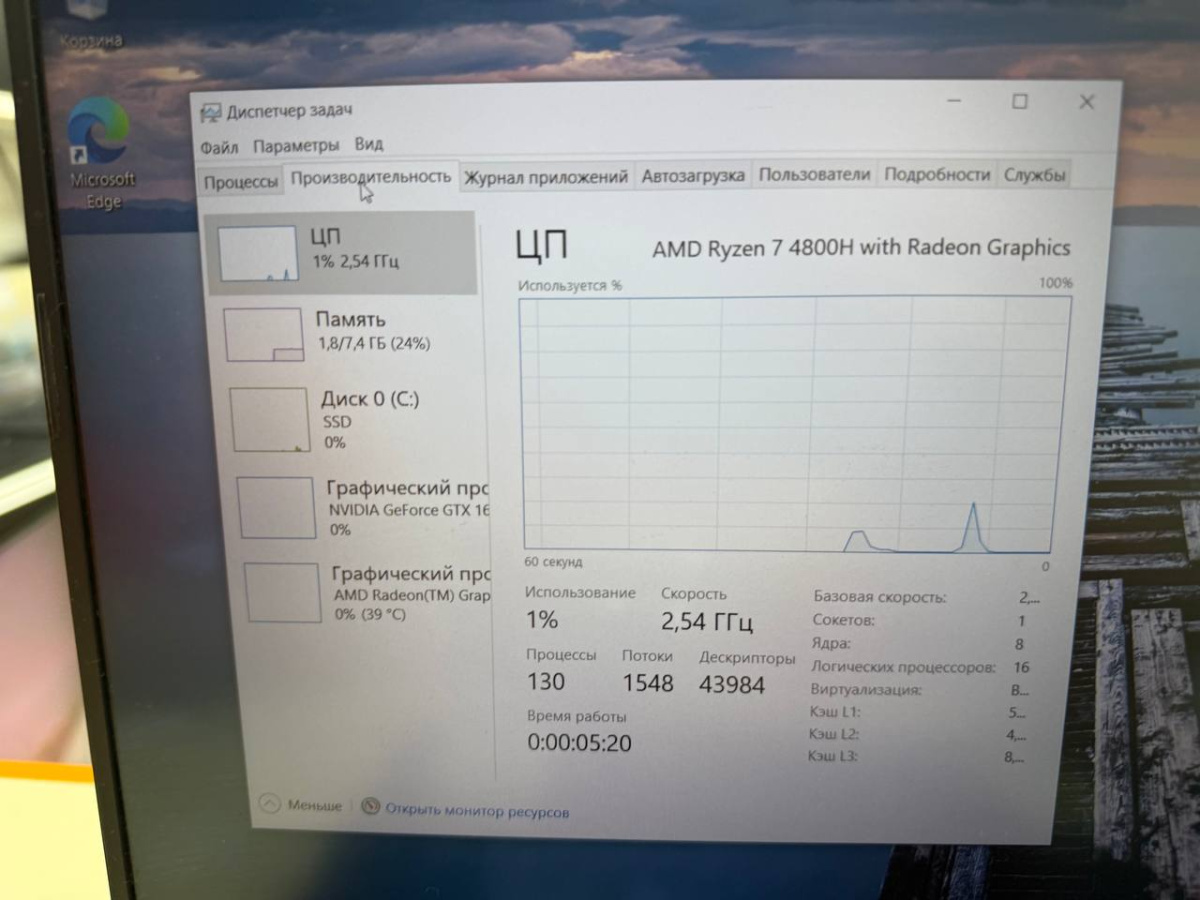Click the Открыть монитор ресурсов icon
The image size is (1200, 900).
pos(371,807)
